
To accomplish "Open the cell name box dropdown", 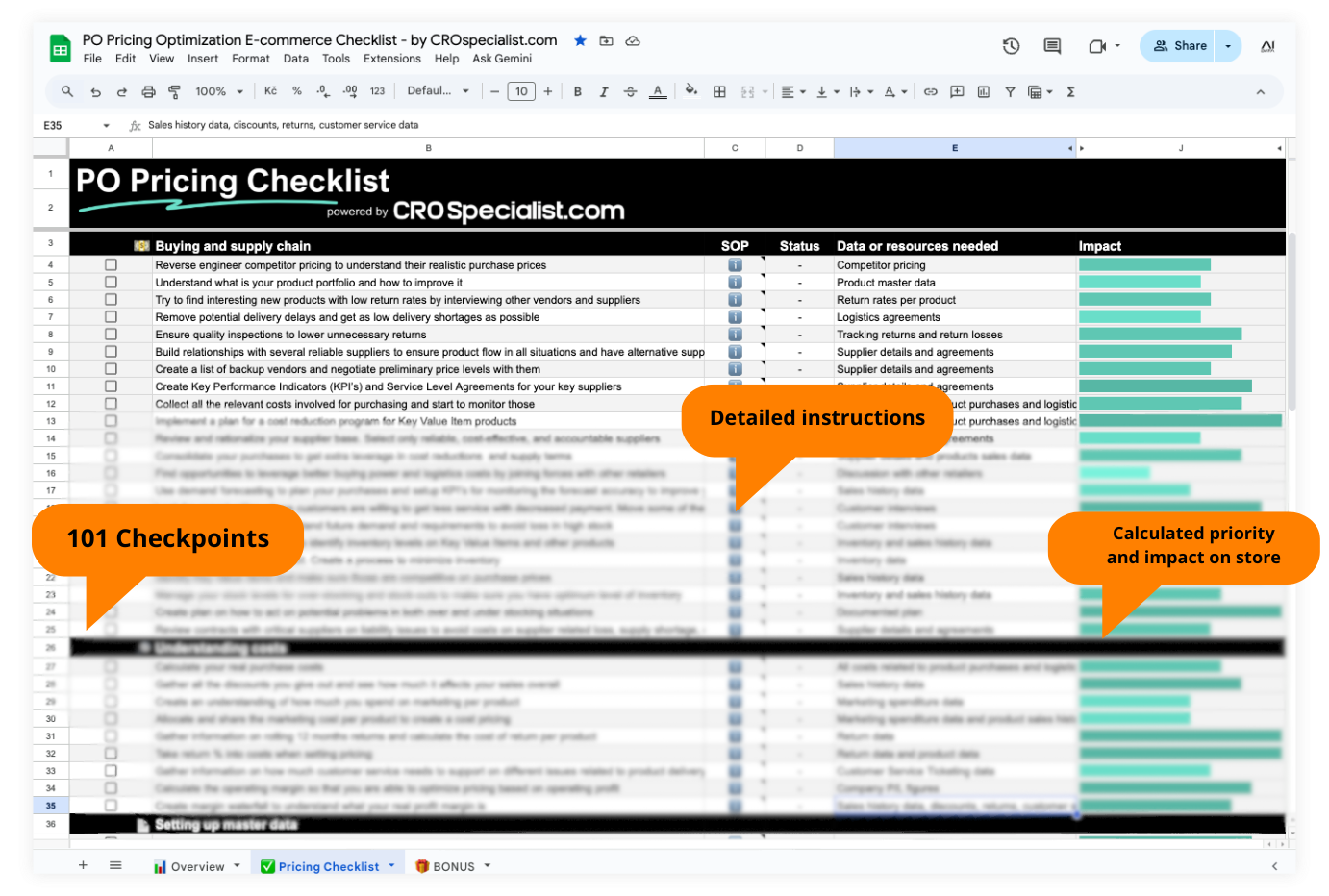I will (106, 126).
